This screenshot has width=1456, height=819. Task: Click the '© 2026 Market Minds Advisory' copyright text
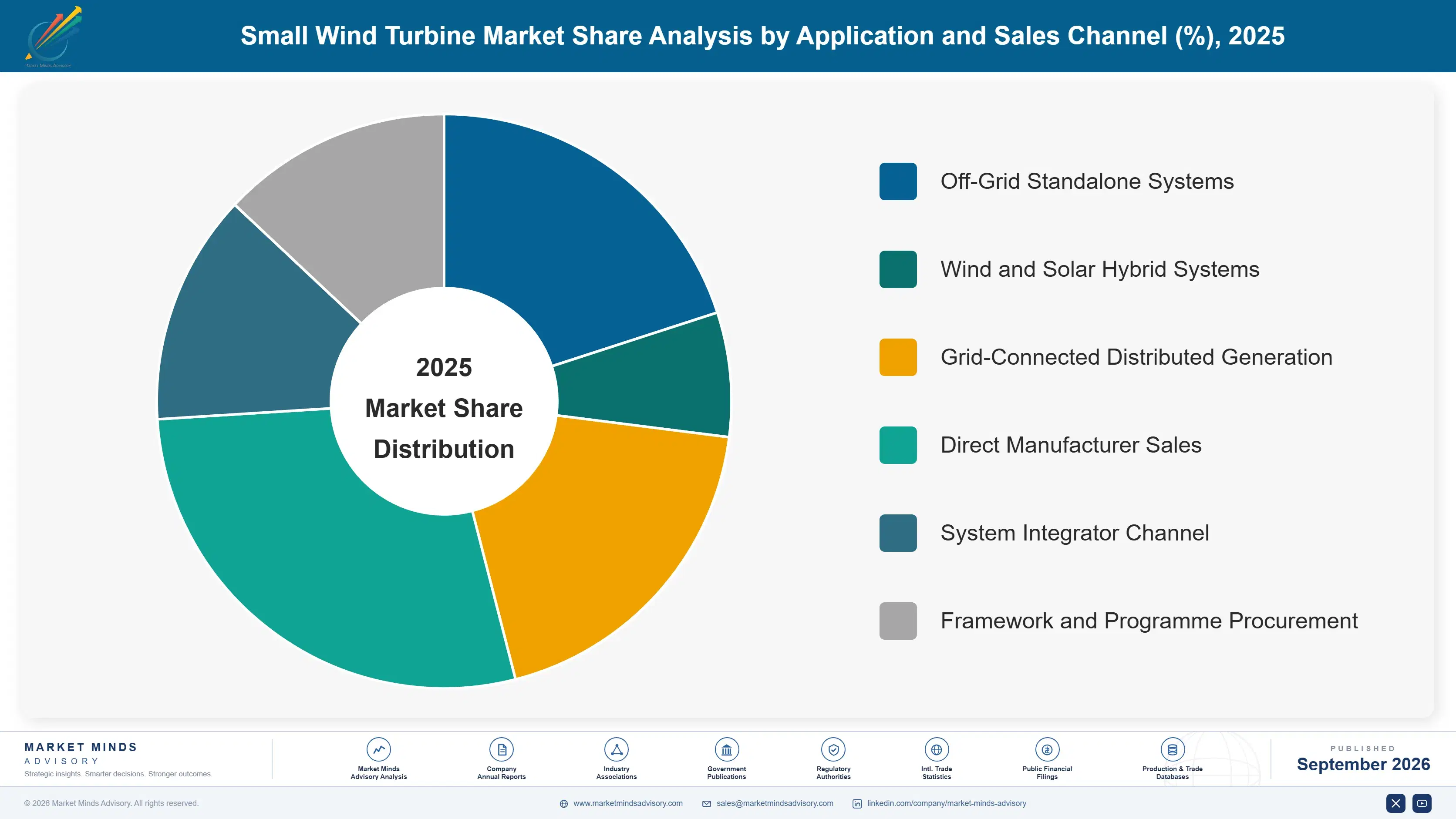(x=111, y=803)
